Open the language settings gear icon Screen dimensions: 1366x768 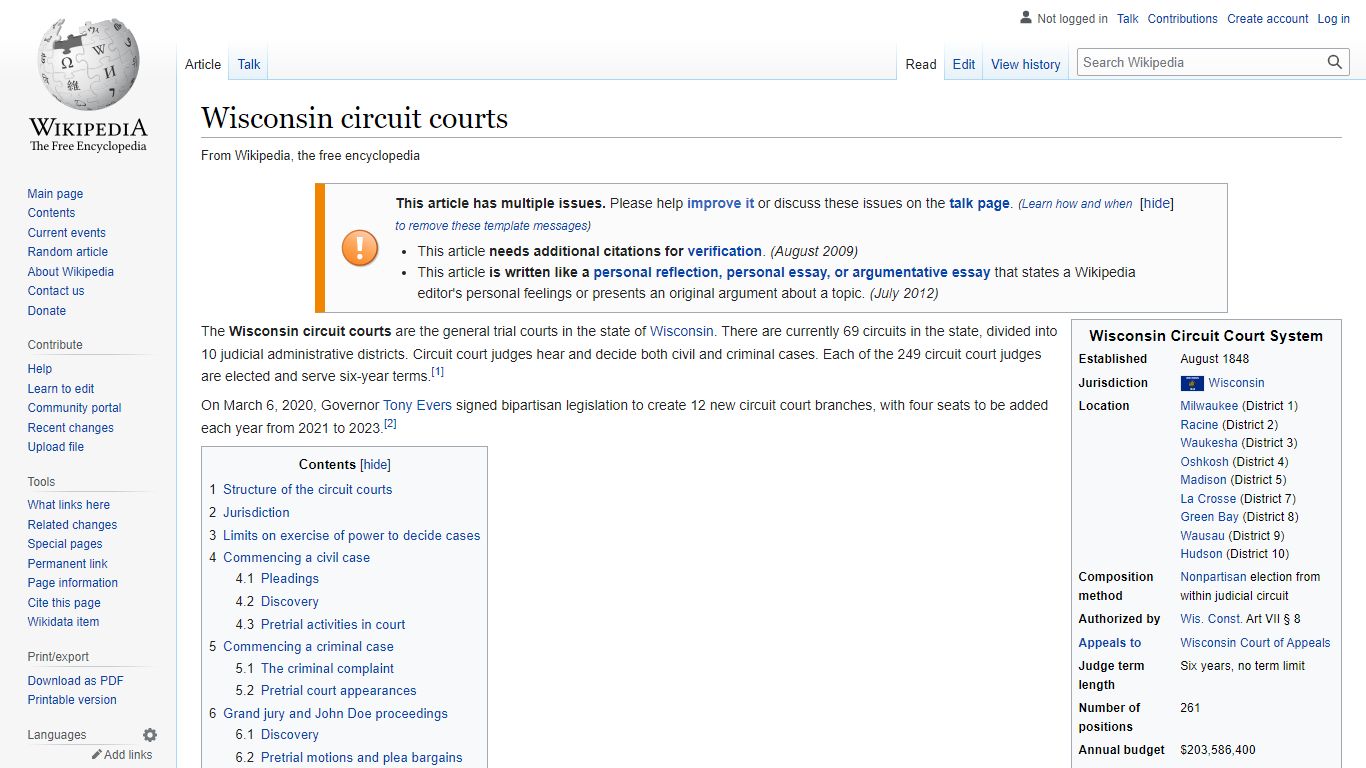point(150,735)
